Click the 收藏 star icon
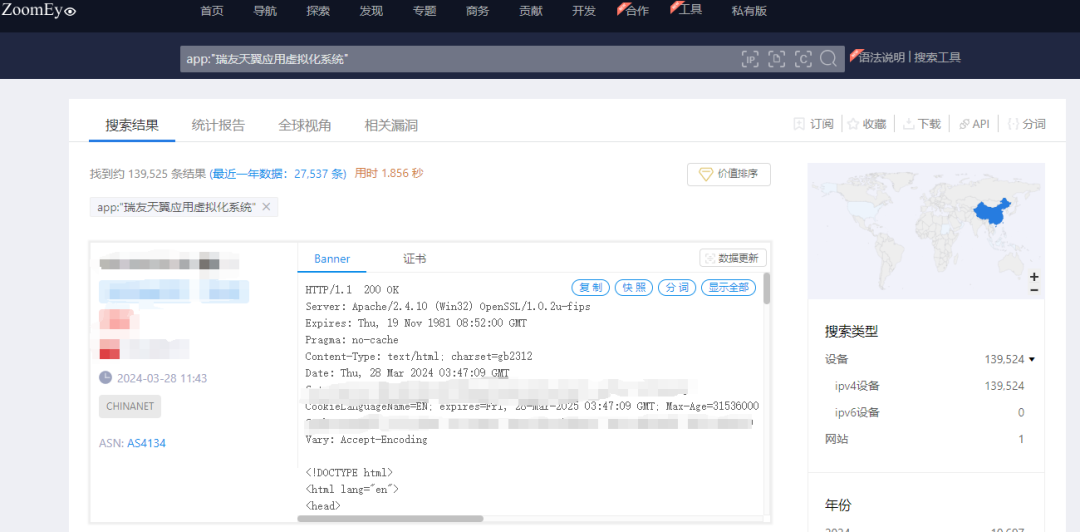This screenshot has height=532, width=1080. click(x=853, y=124)
